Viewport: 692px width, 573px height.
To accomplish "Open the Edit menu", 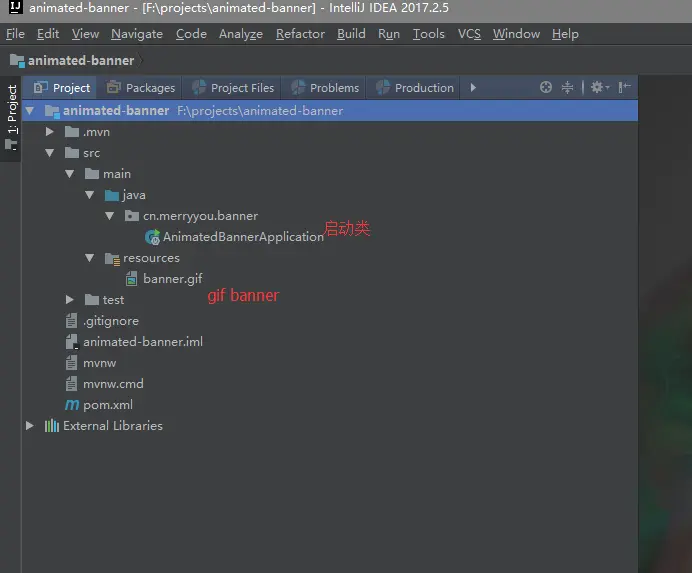I will click(48, 34).
